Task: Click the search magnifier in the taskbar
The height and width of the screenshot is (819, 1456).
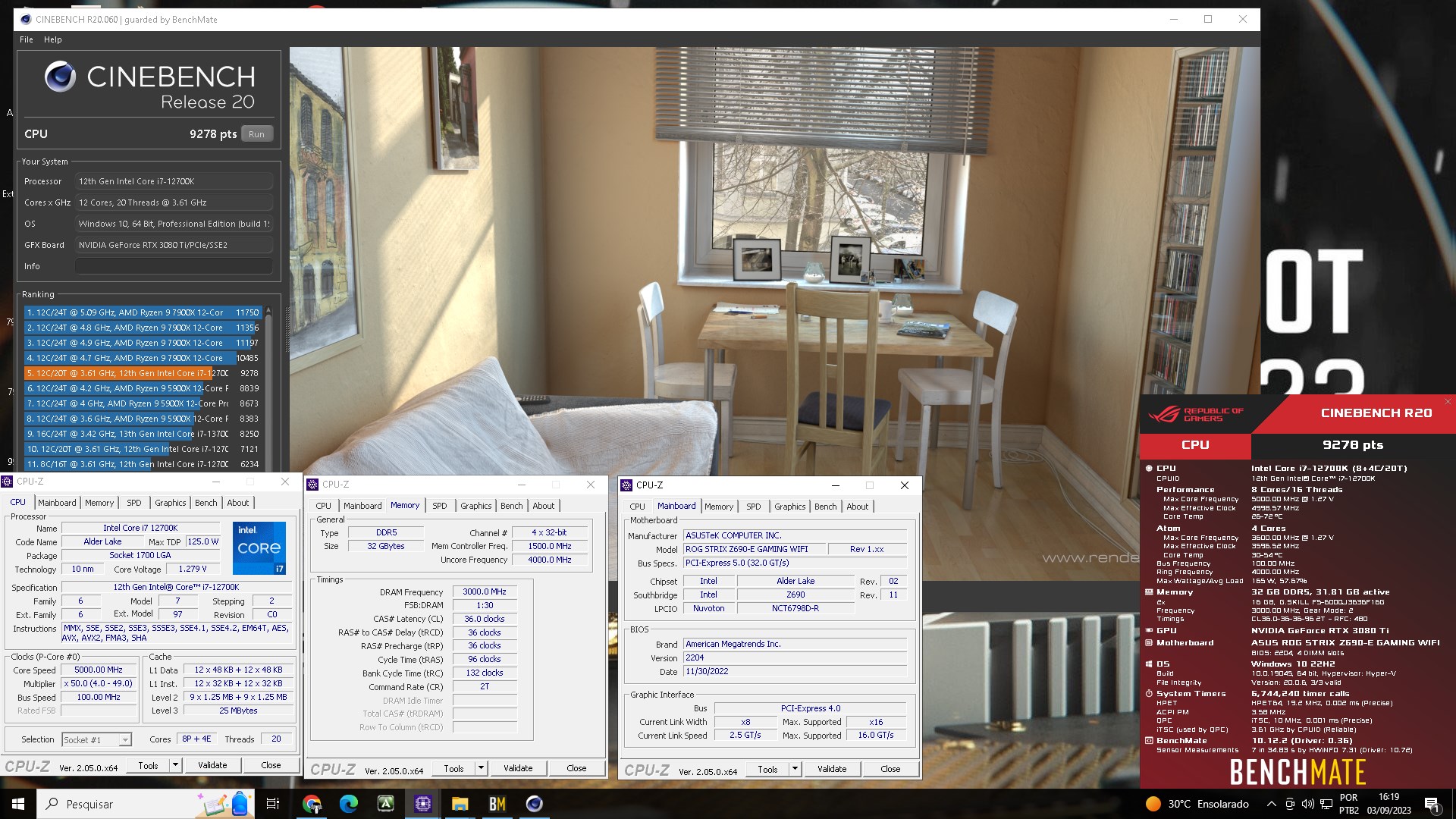Action: (52, 804)
